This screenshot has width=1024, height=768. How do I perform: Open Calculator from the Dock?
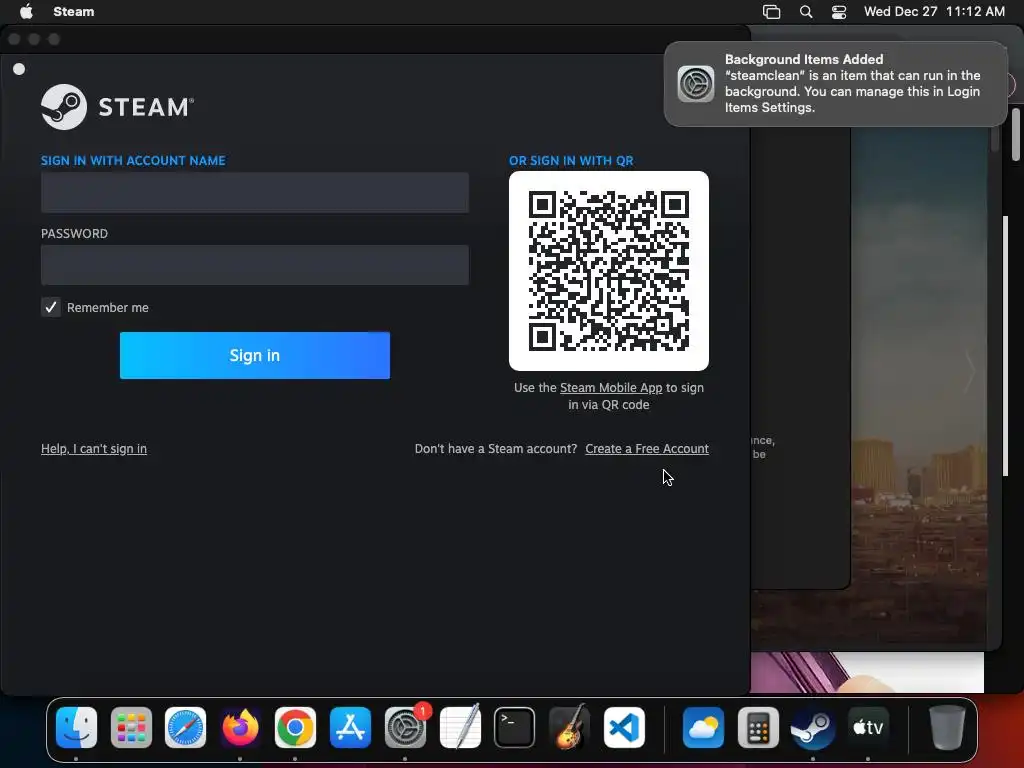pyautogui.click(x=758, y=728)
